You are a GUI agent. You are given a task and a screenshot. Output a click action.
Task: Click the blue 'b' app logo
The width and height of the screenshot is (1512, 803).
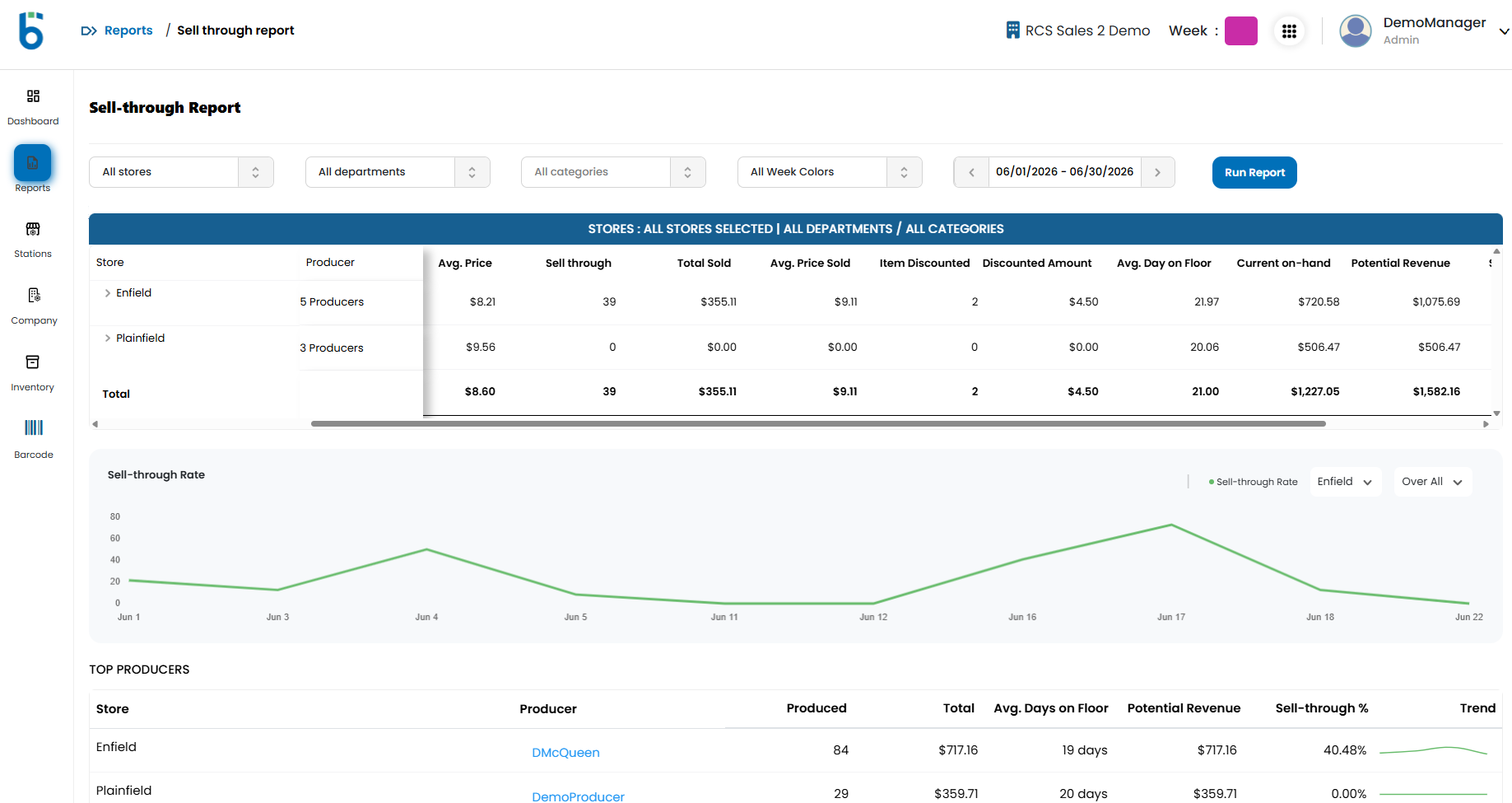coord(31,31)
